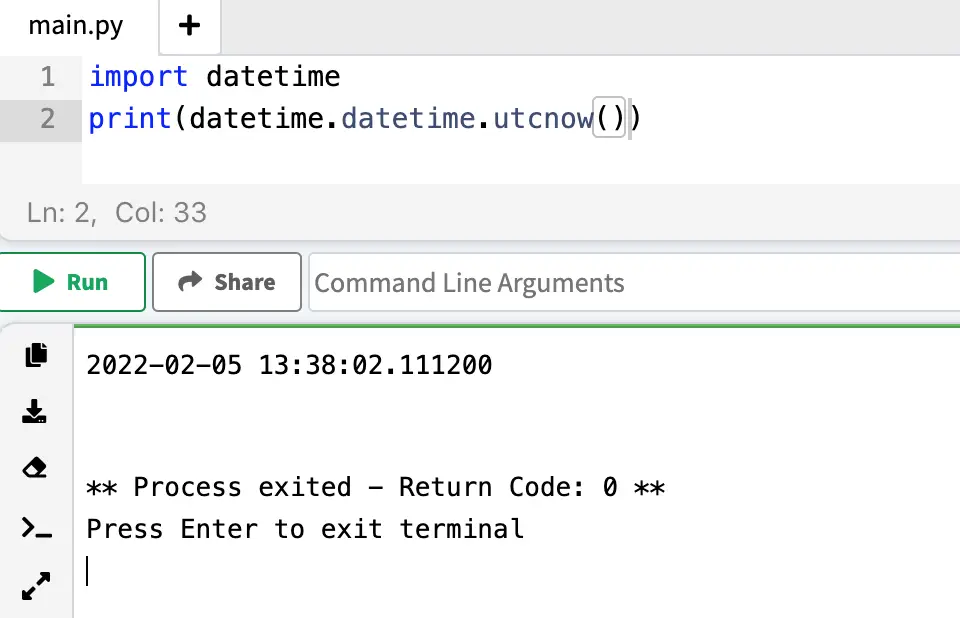This screenshot has width=960, height=618.
Task: Select the empty tab bar area
Action: coord(600,27)
